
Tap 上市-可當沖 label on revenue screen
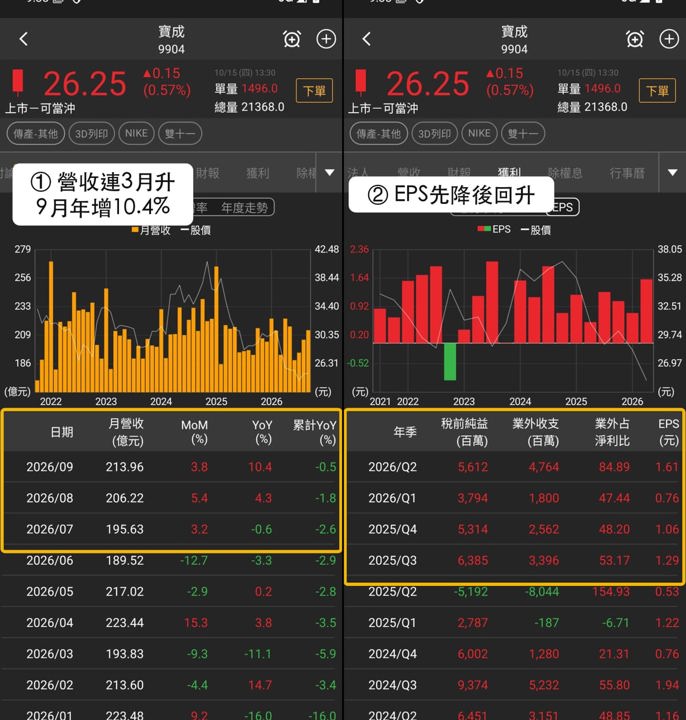pos(40,108)
